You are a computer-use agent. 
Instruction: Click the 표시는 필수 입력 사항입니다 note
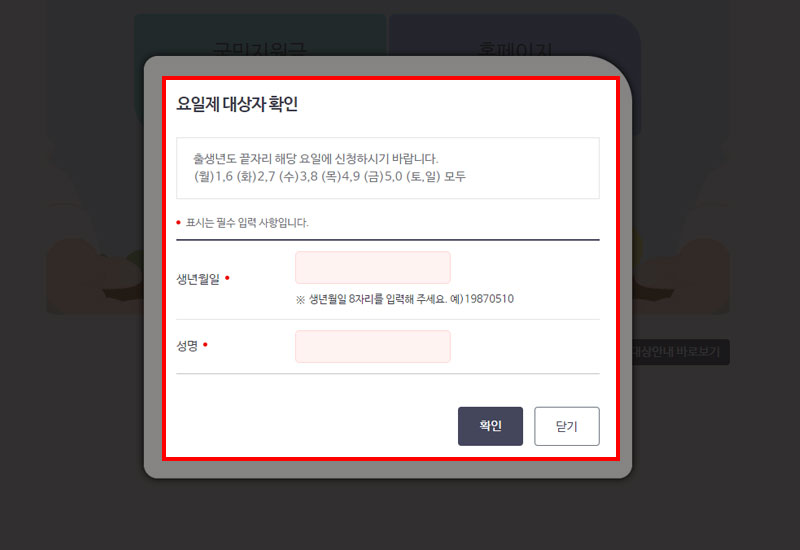click(x=247, y=222)
